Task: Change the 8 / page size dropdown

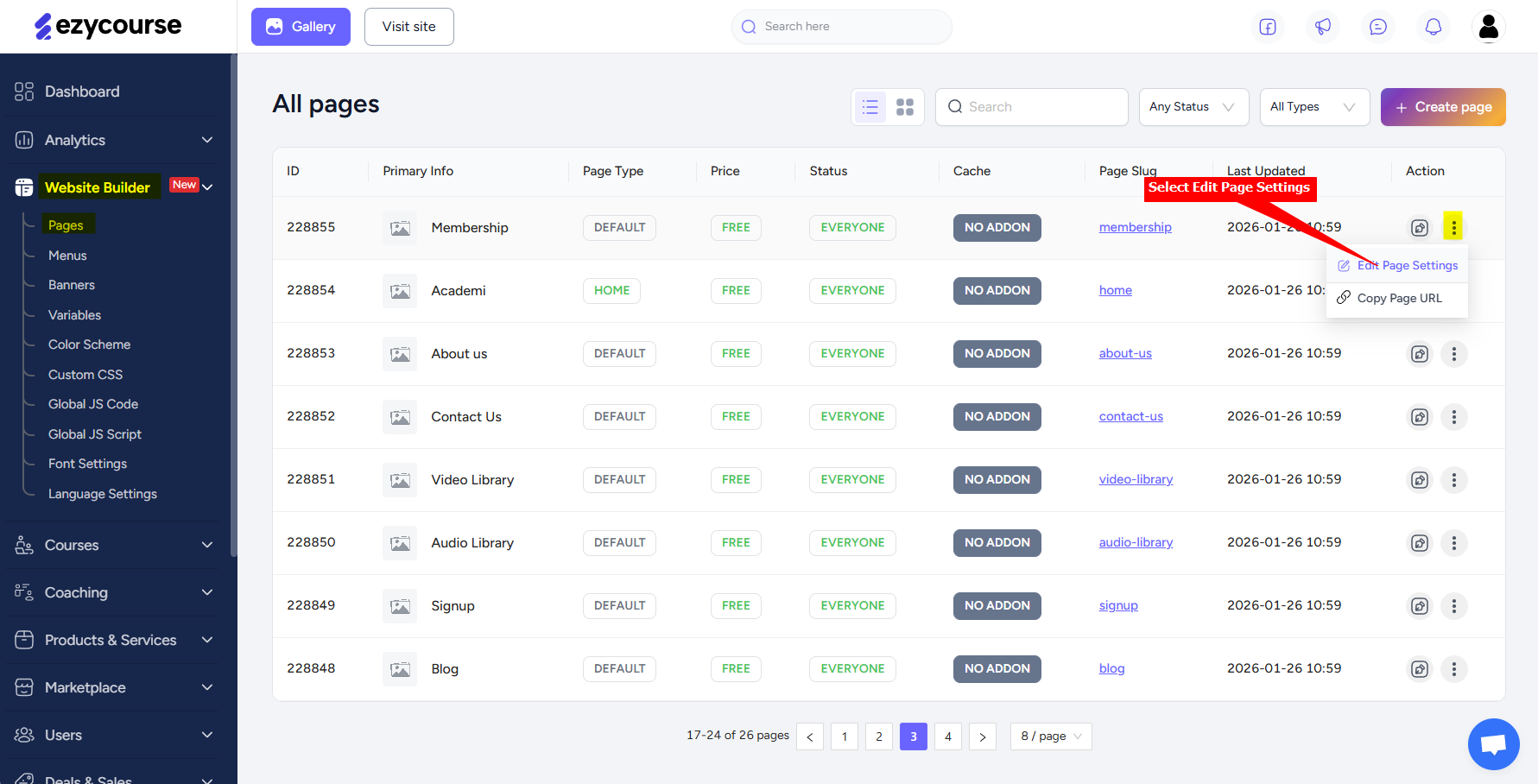Action: [x=1050, y=736]
